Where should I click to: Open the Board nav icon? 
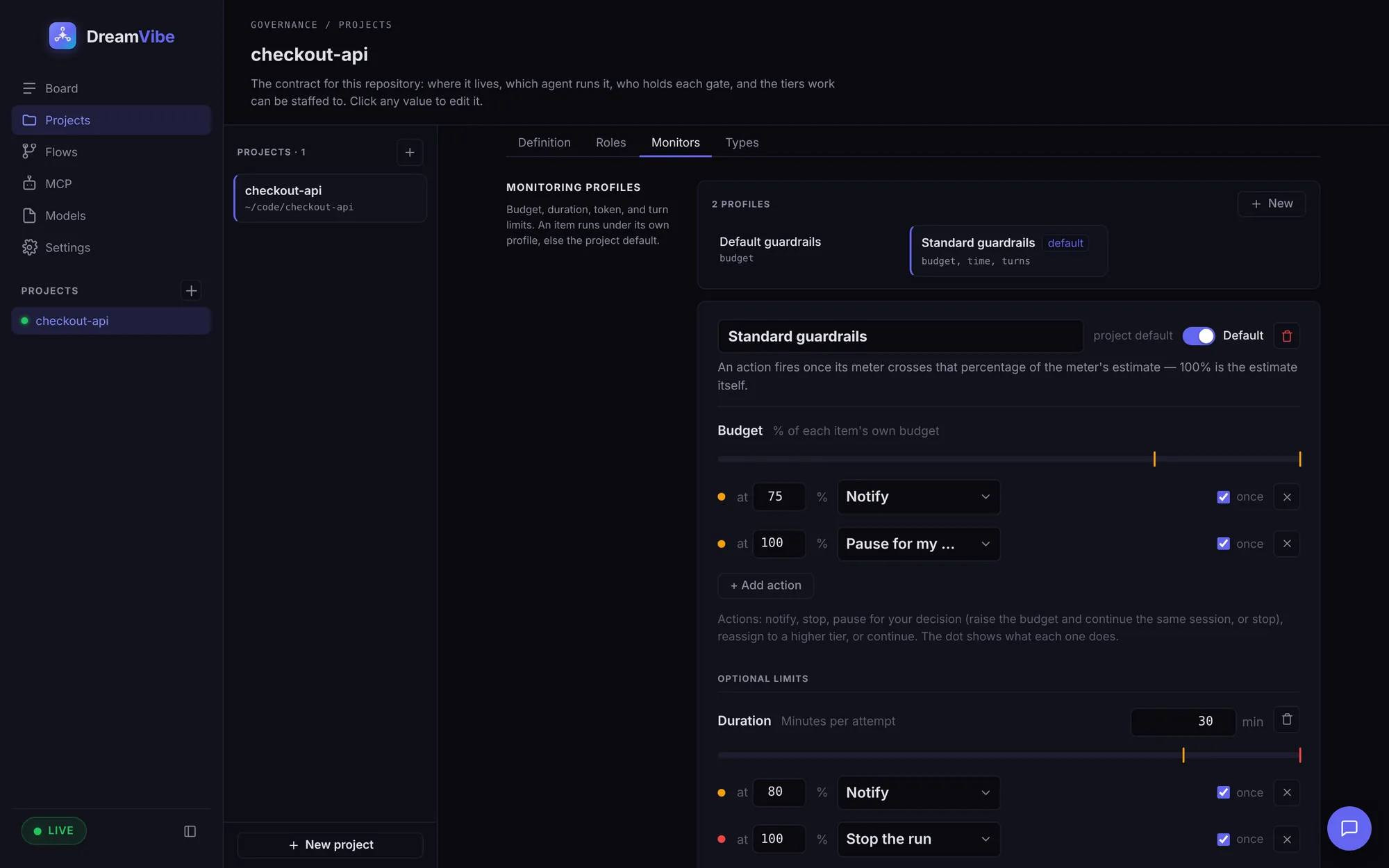tap(29, 88)
